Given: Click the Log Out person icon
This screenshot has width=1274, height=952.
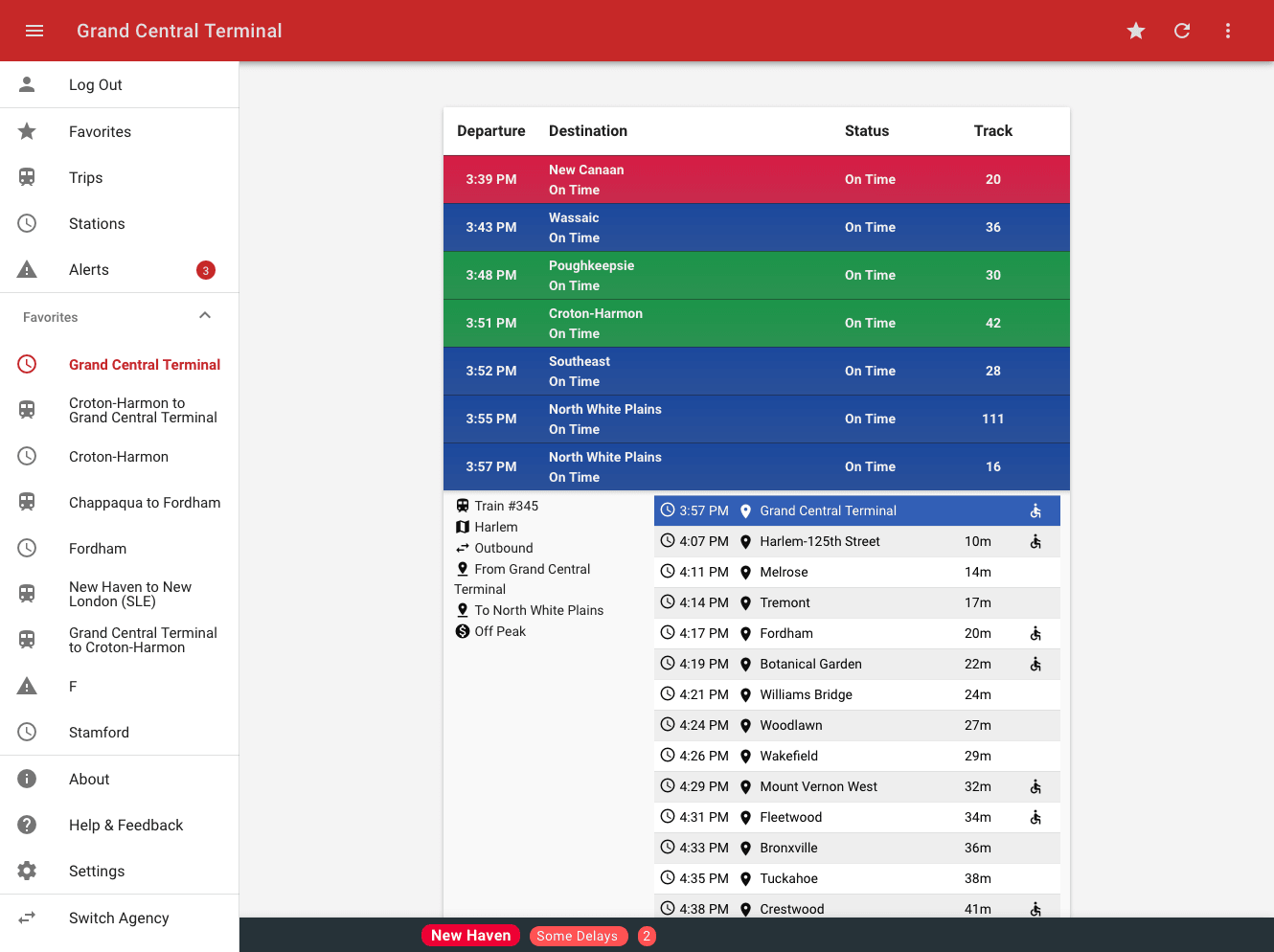Looking at the screenshot, I should (27, 84).
